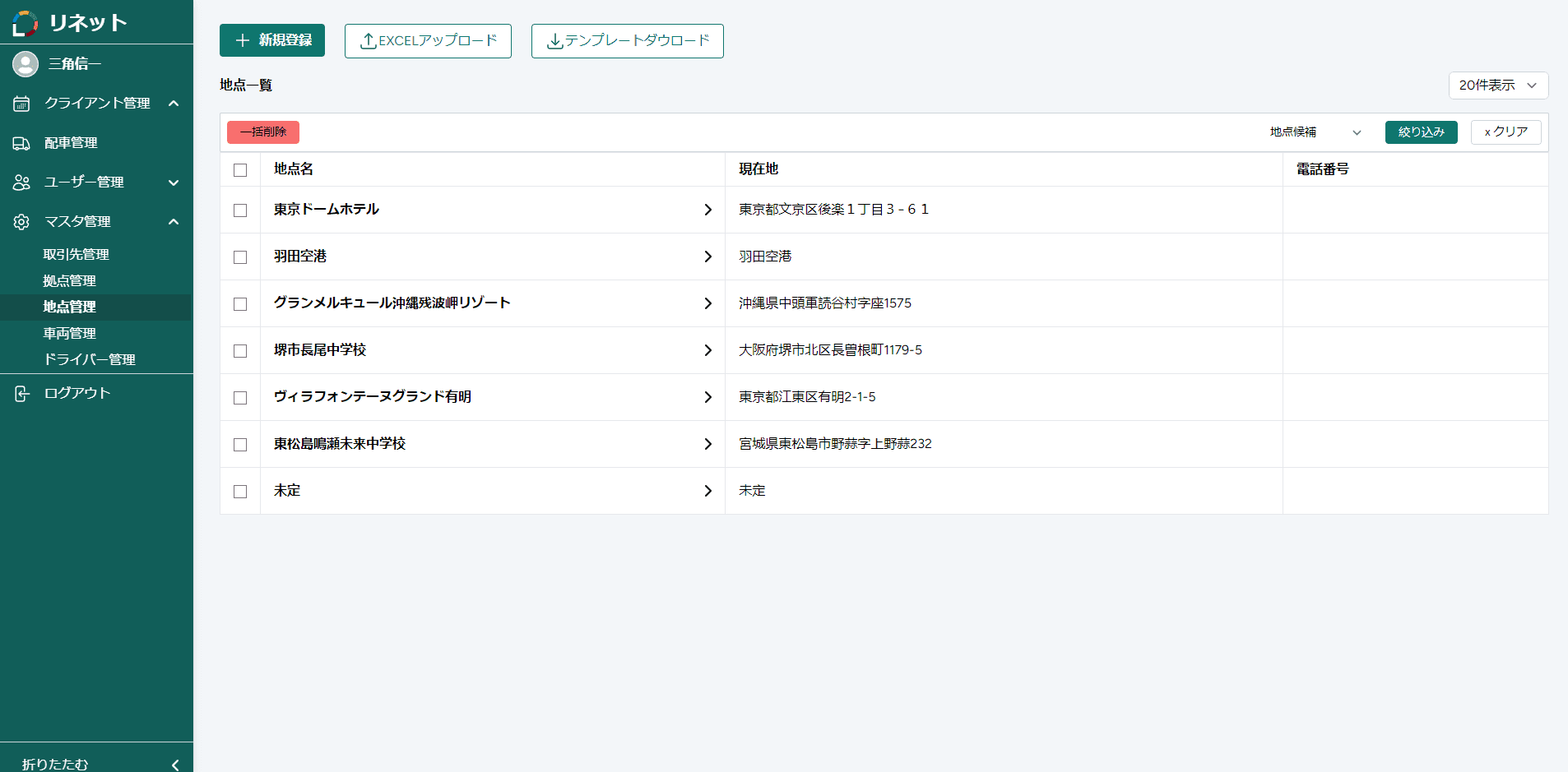Viewport: 1568px width, 772px height.
Task: Click the ユーザー管理 people icon
Action: coord(21,183)
